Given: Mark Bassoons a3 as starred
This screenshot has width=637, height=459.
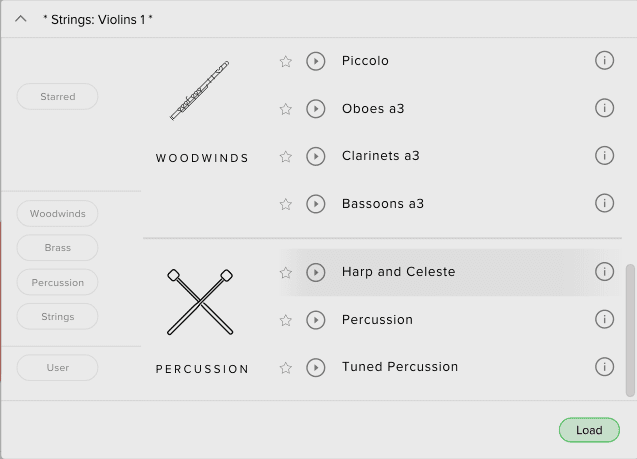Looking at the screenshot, I should pos(286,204).
